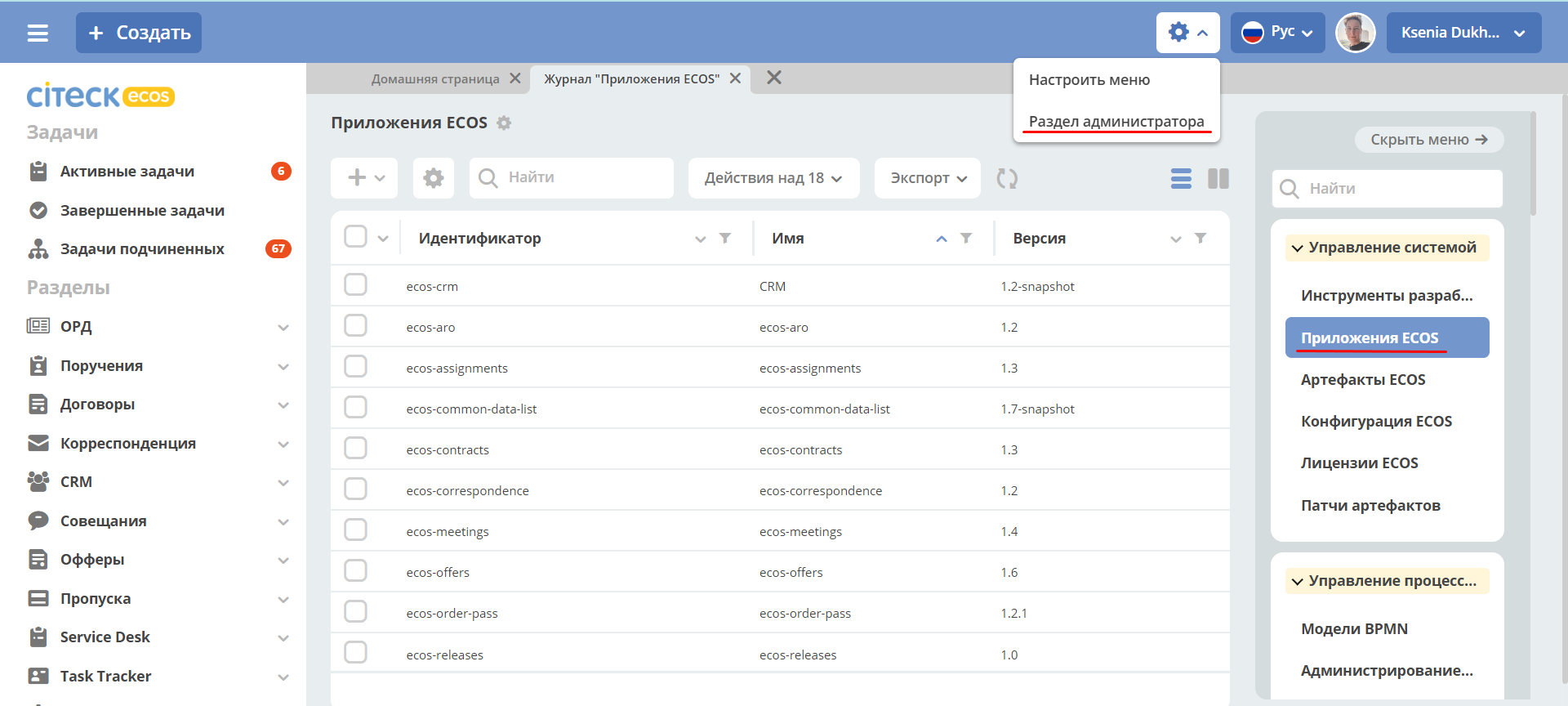Refresh the journal list
This screenshot has width=1568, height=706.
click(x=1007, y=178)
